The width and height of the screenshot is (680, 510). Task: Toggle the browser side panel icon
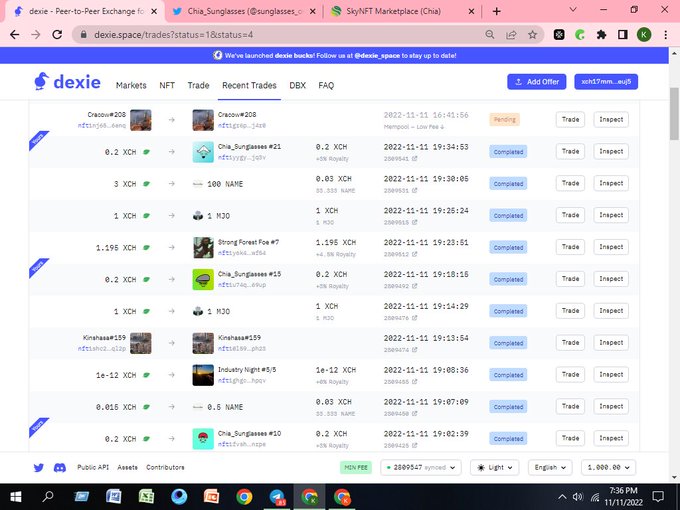[622, 35]
